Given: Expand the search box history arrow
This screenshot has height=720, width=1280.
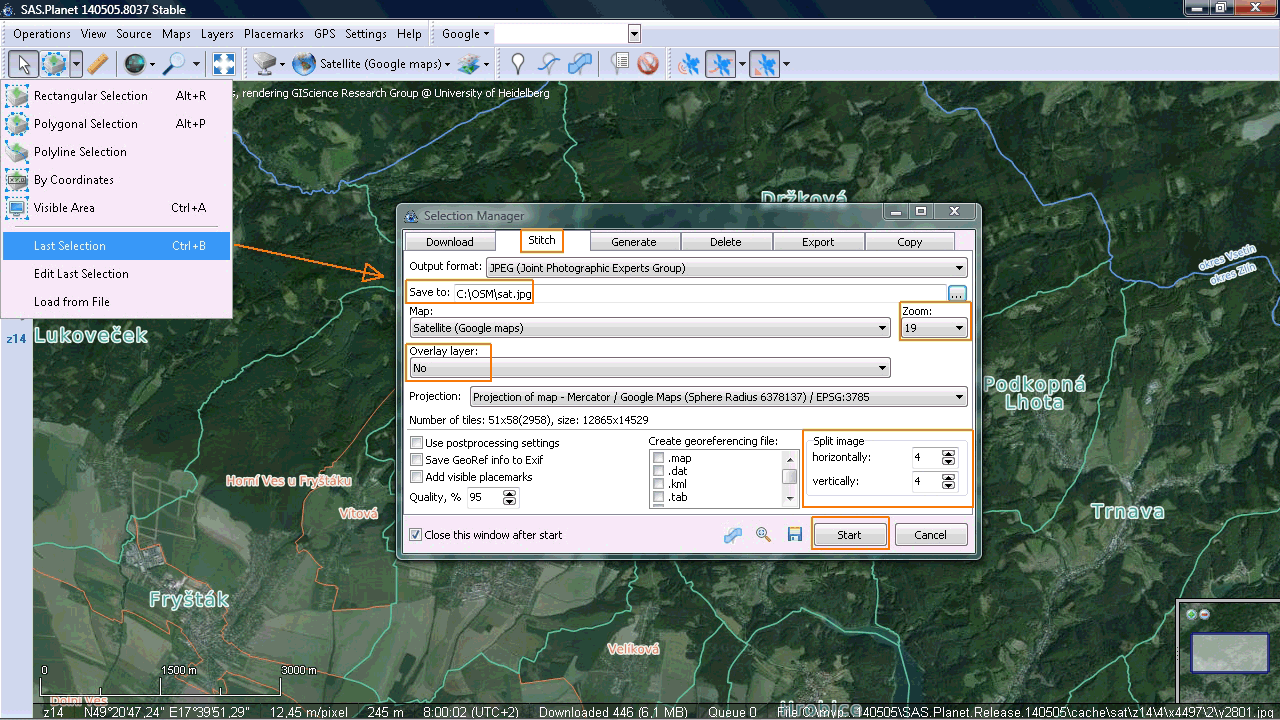Looking at the screenshot, I should 634,34.
